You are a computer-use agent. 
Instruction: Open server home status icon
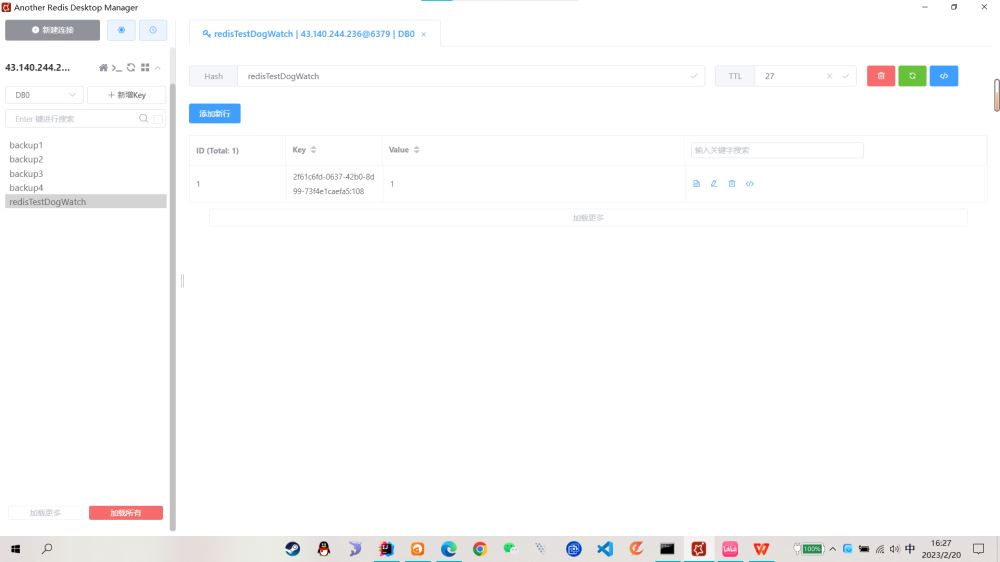point(103,68)
